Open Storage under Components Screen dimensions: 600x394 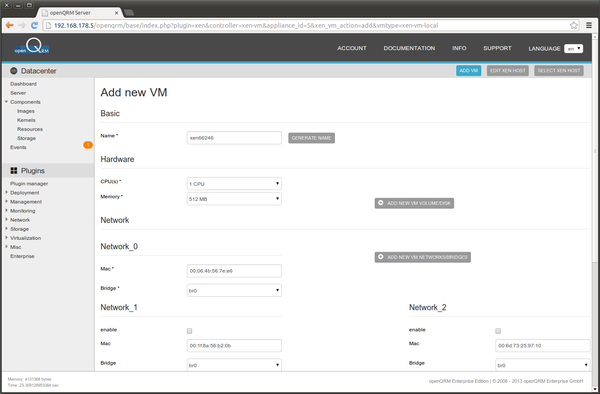26,138
